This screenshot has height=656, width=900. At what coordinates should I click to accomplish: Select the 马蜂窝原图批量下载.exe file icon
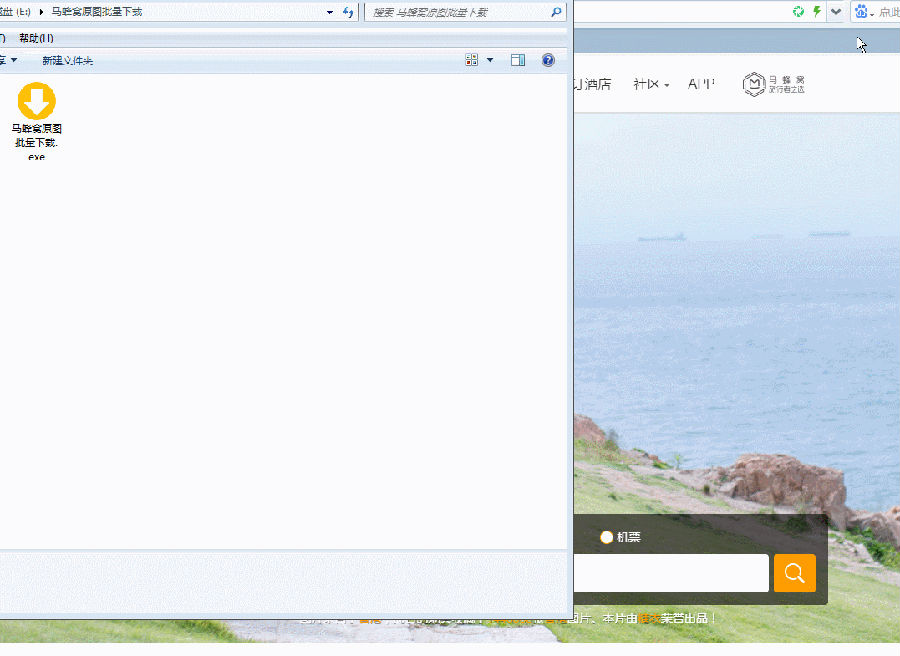click(37, 102)
